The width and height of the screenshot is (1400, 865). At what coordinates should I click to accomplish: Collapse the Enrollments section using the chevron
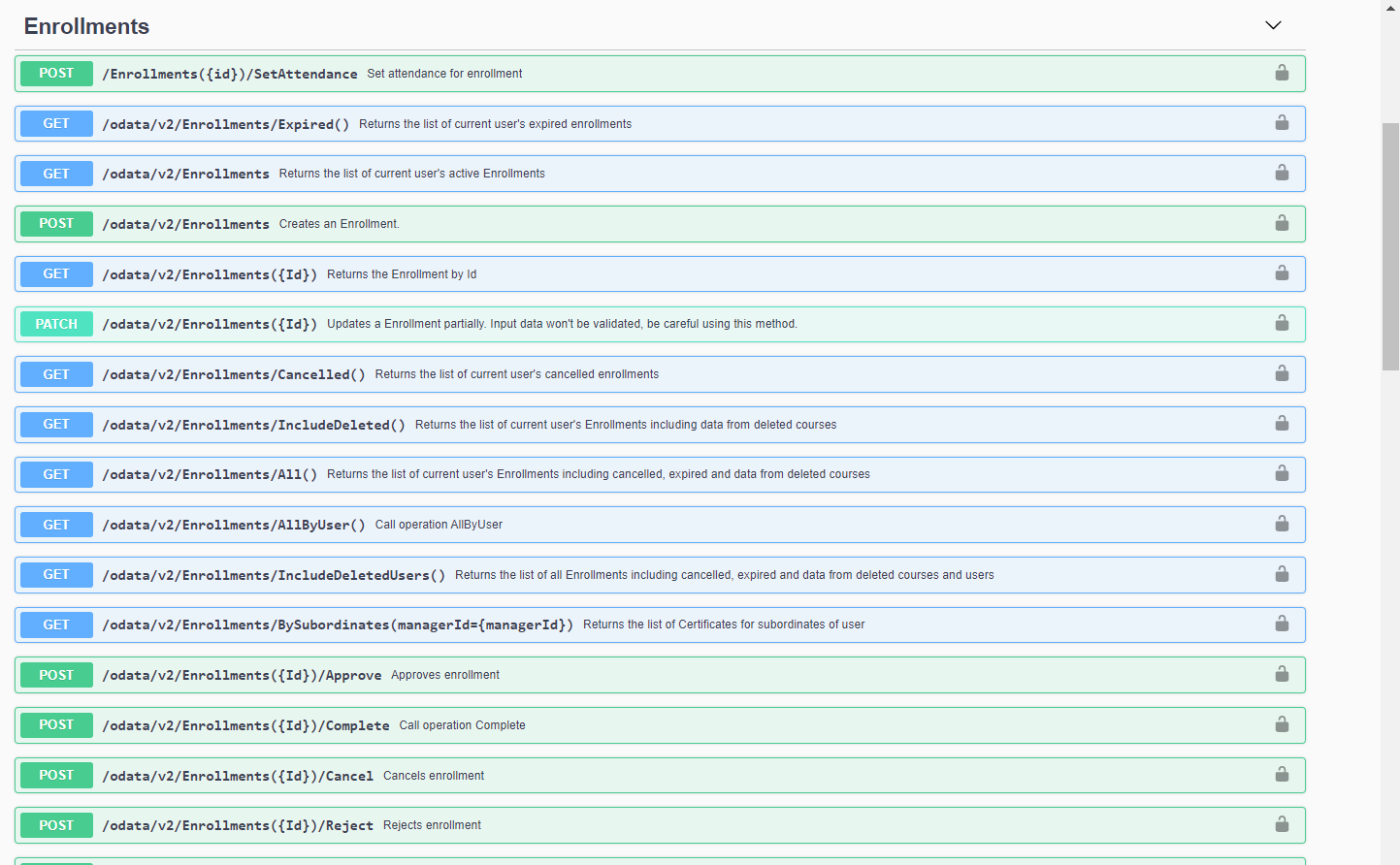tap(1273, 25)
